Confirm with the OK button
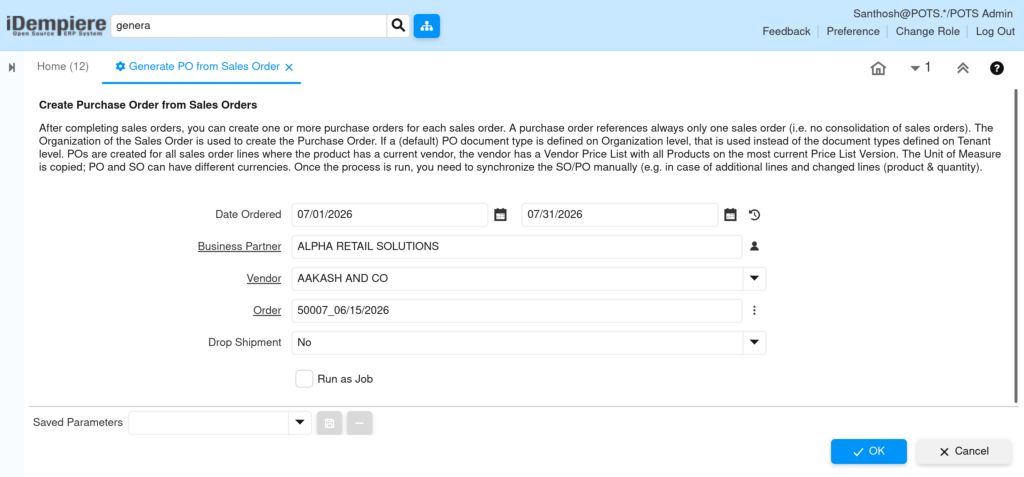The width and height of the screenshot is (1024, 477). coord(869,452)
